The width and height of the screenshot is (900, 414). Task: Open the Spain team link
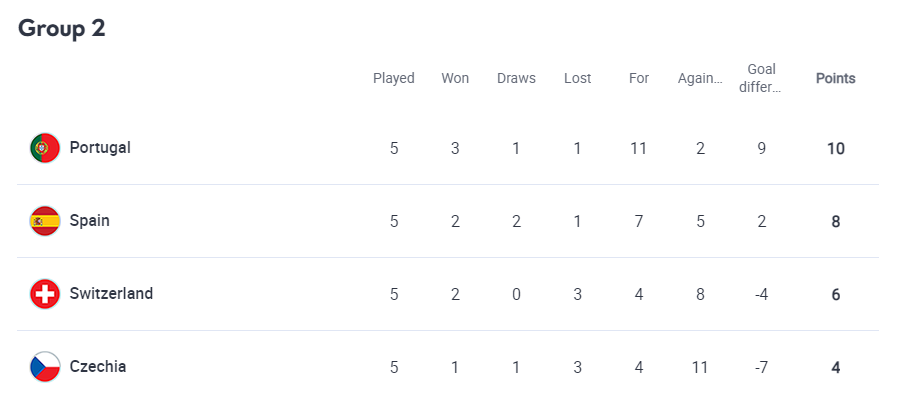(x=90, y=221)
